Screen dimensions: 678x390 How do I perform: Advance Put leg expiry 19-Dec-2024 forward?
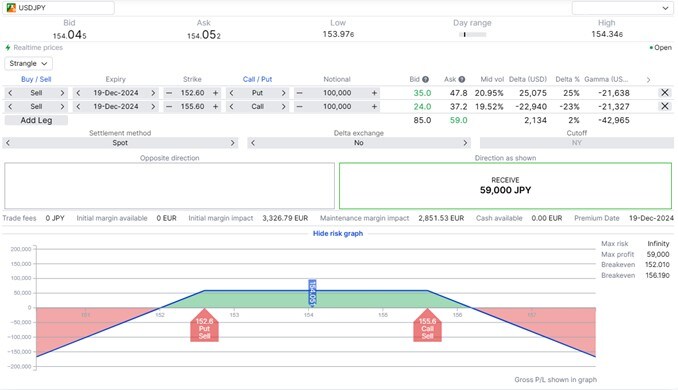[x=153, y=93]
